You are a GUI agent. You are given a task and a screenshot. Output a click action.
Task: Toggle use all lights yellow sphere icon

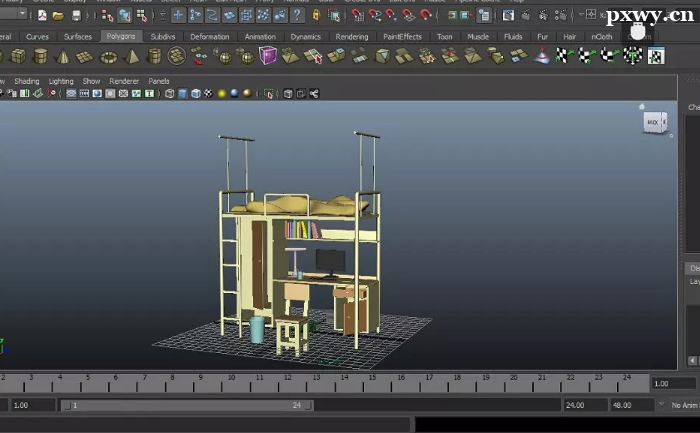221,93
